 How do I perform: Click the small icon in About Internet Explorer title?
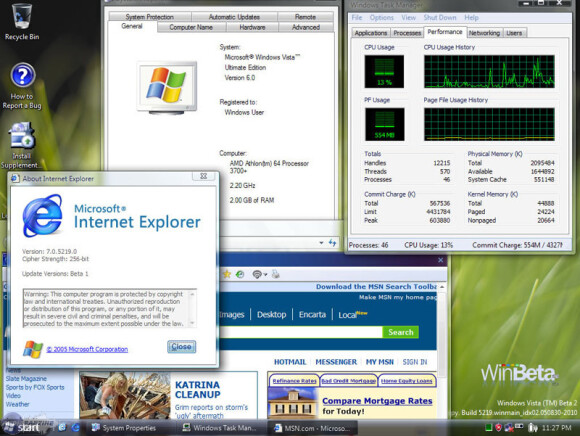tap(15, 178)
